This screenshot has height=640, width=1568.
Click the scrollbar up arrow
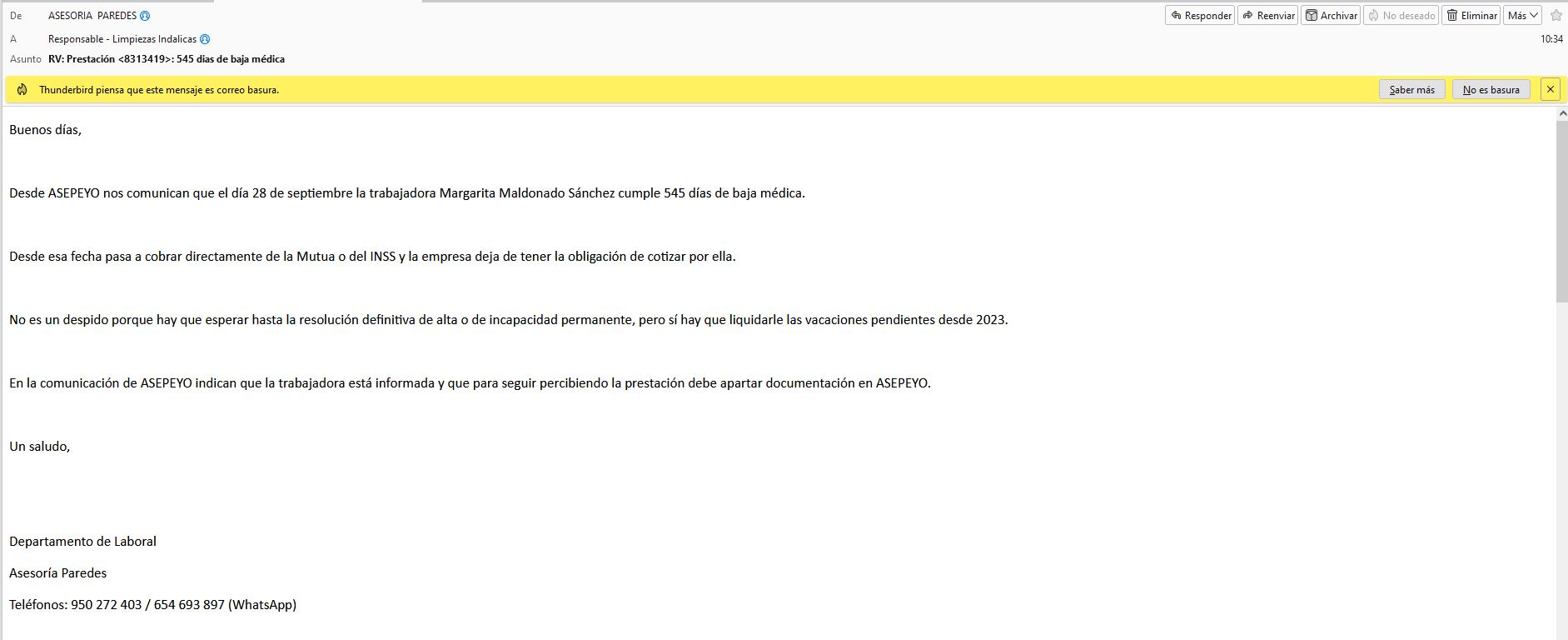click(1561, 113)
